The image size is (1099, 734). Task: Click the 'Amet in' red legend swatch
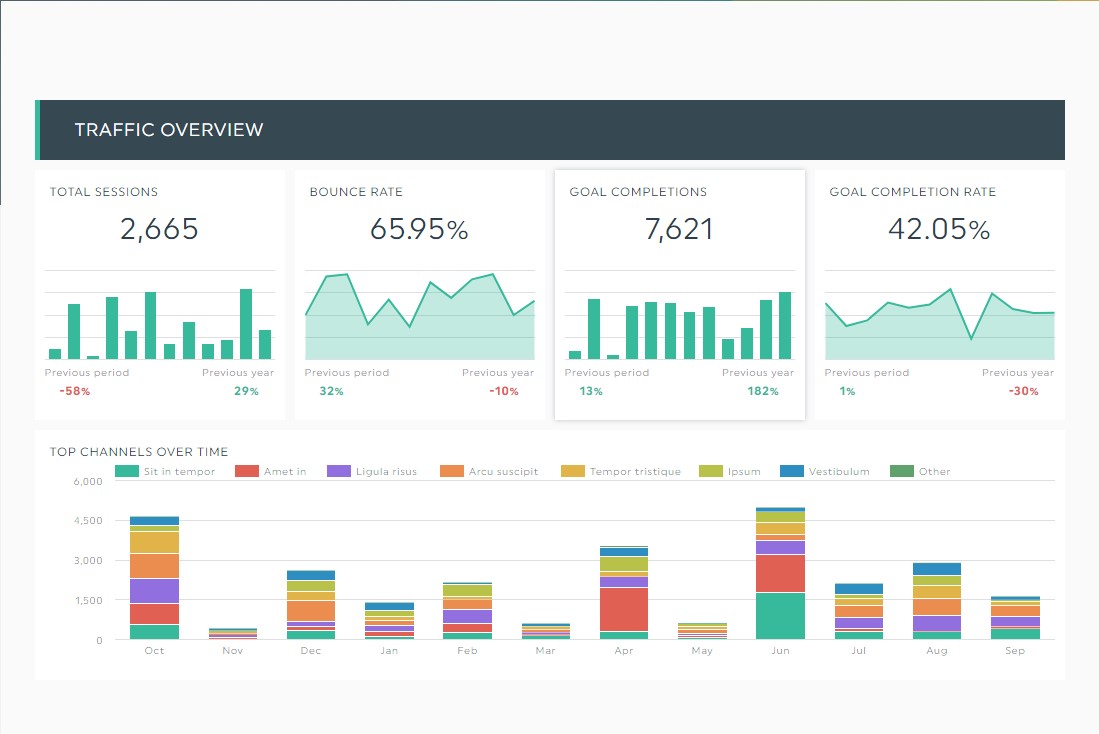[247, 472]
